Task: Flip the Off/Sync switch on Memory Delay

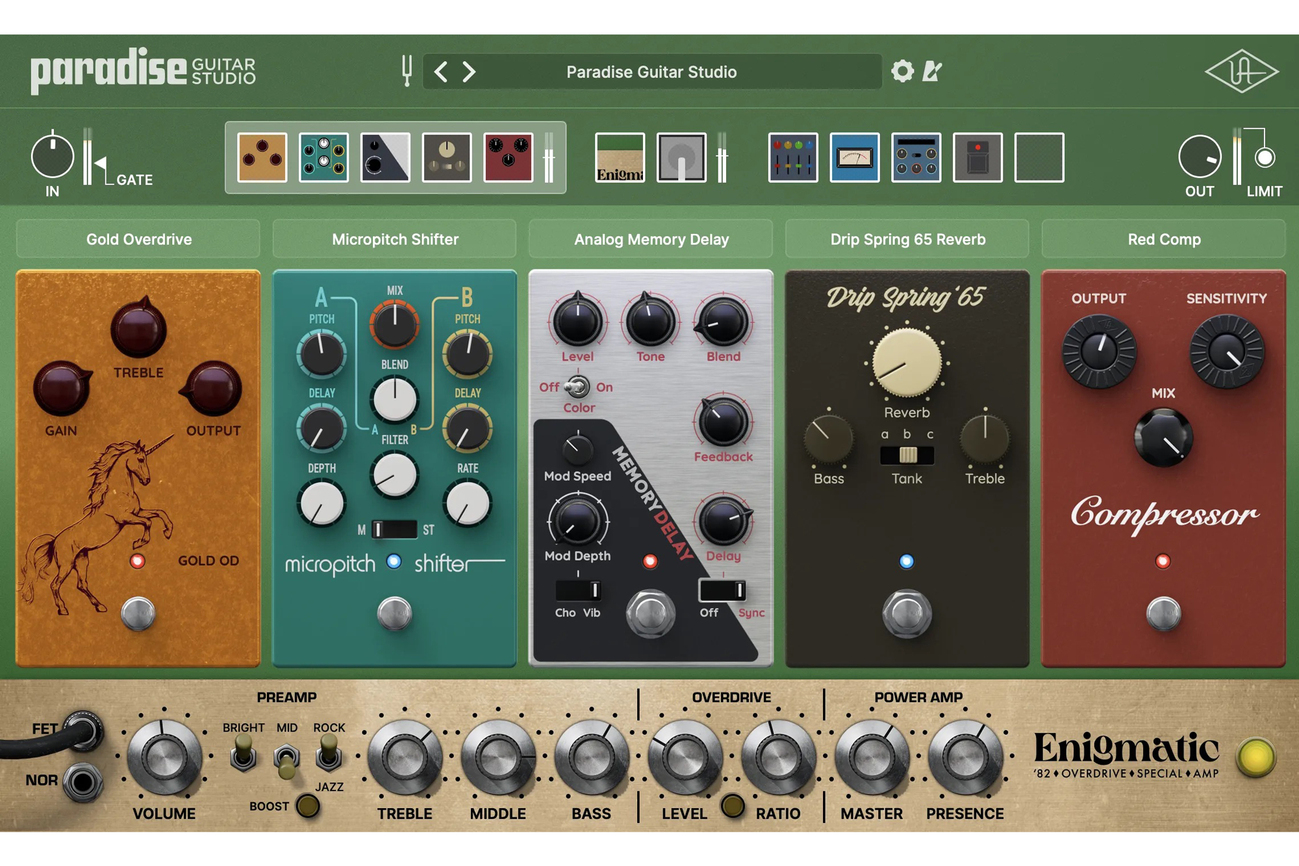Action: click(722, 590)
